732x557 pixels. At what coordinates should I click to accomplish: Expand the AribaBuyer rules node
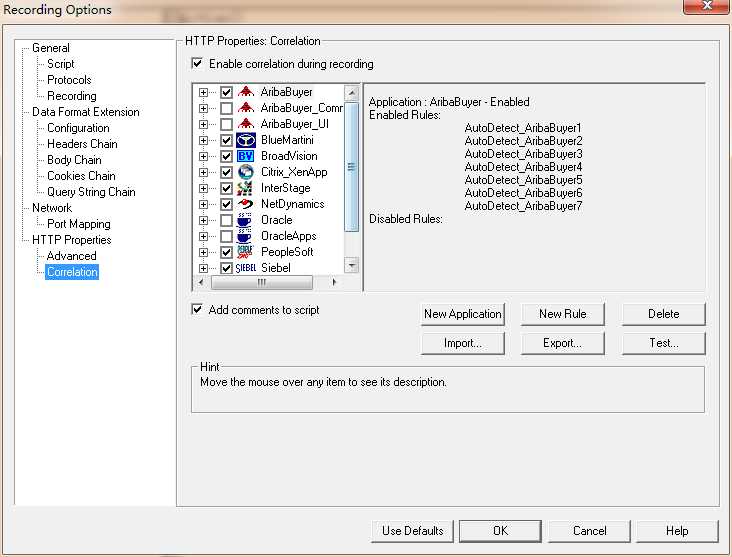(203, 92)
